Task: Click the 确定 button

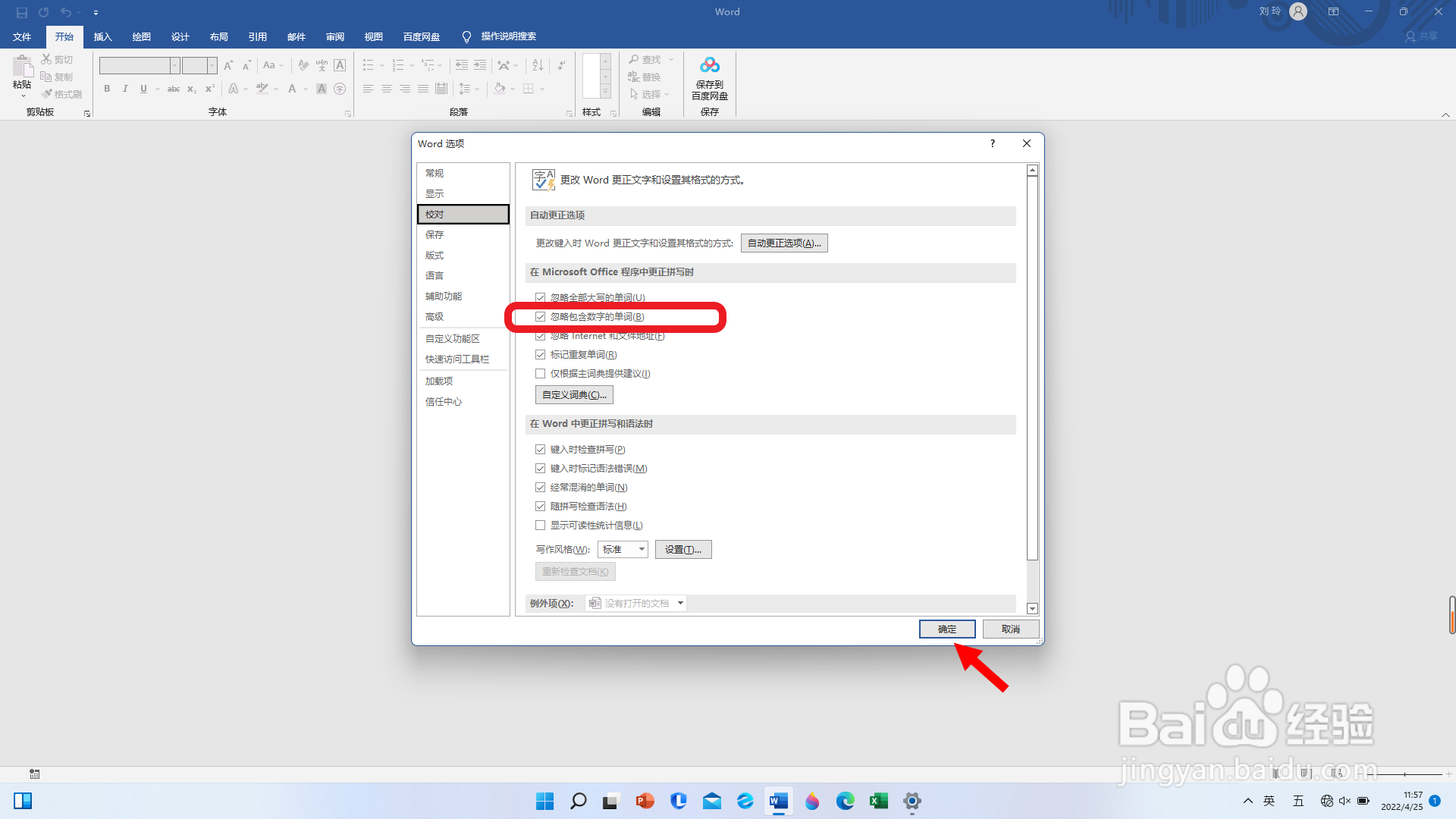Action: (946, 629)
